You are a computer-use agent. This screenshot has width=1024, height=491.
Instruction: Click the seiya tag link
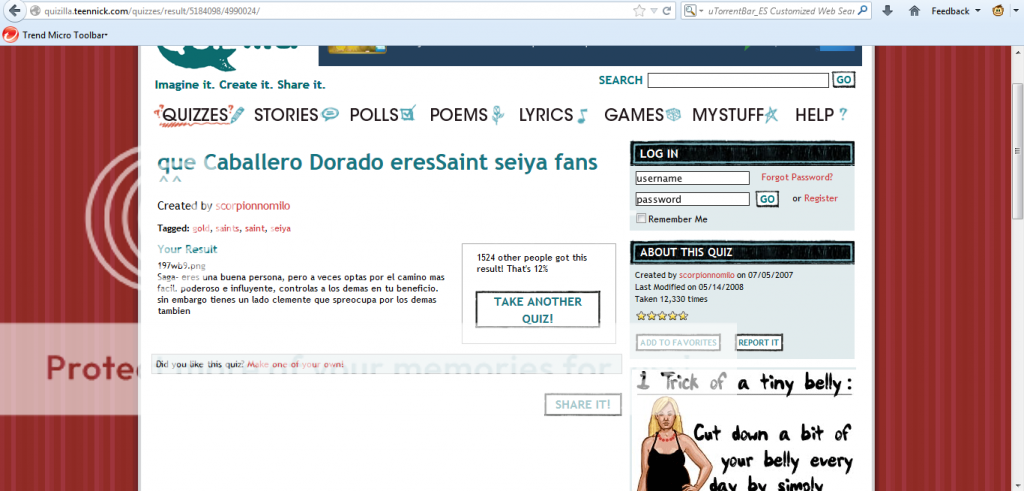click(x=281, y=229)
